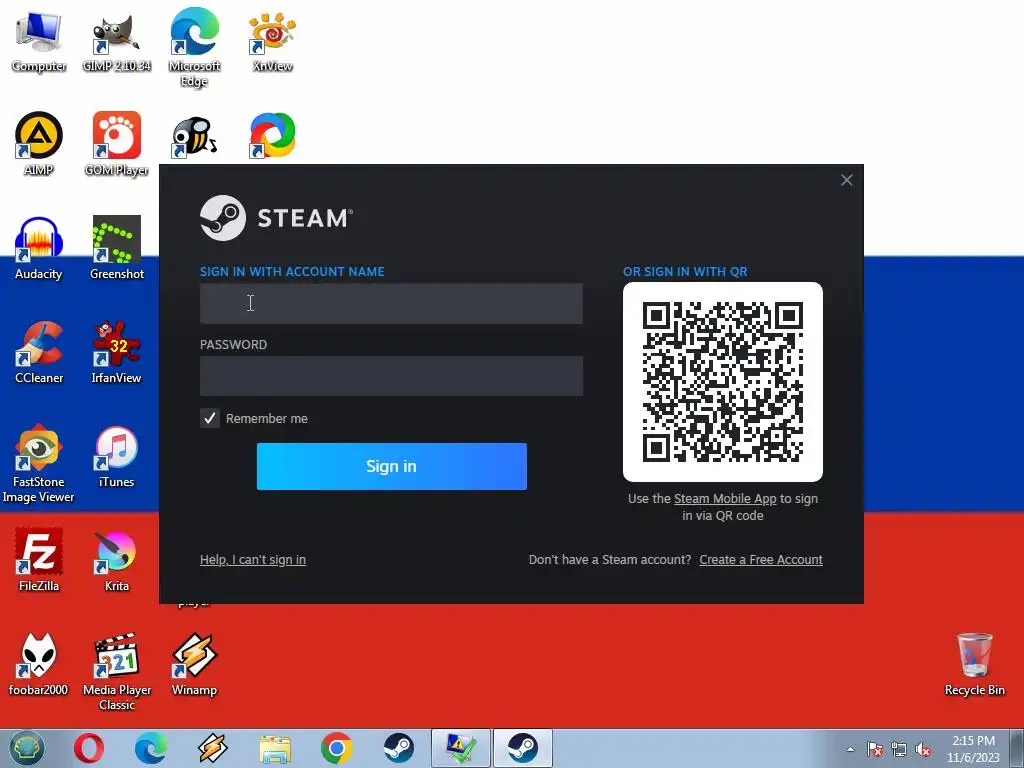Select the foobar2000 desktop shortcut
Image resolution: width=1024 pixels, height=768 pixels.
point(39,664)
